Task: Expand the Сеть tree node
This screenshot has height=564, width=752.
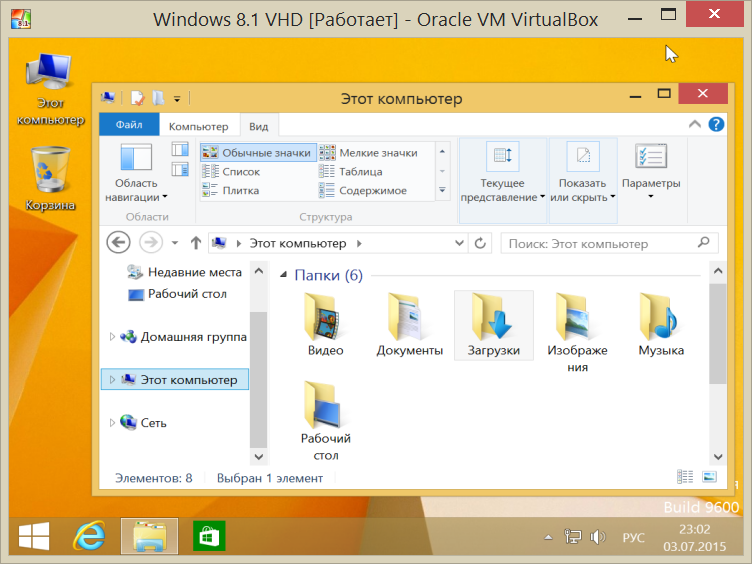Action: (x=112, y=423)
